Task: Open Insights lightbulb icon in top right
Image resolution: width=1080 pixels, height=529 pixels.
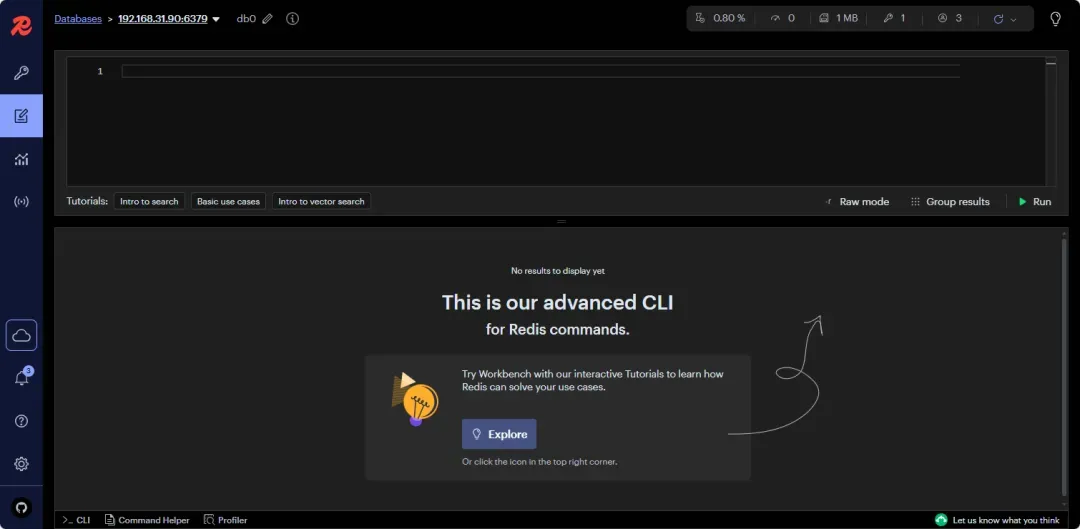Action: [1055, 19]
